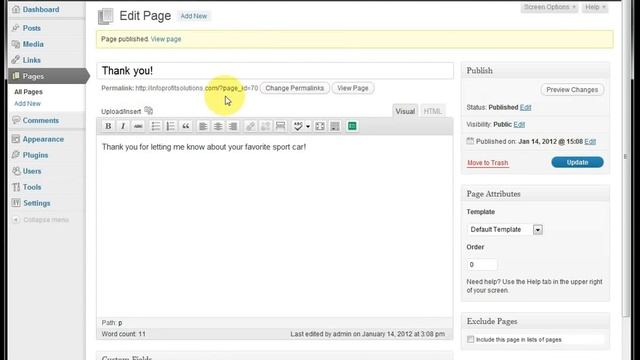Screen dimensions: 640x360
Task: Open spellchecker language dropdown arrow
Action: click(308, 127)
